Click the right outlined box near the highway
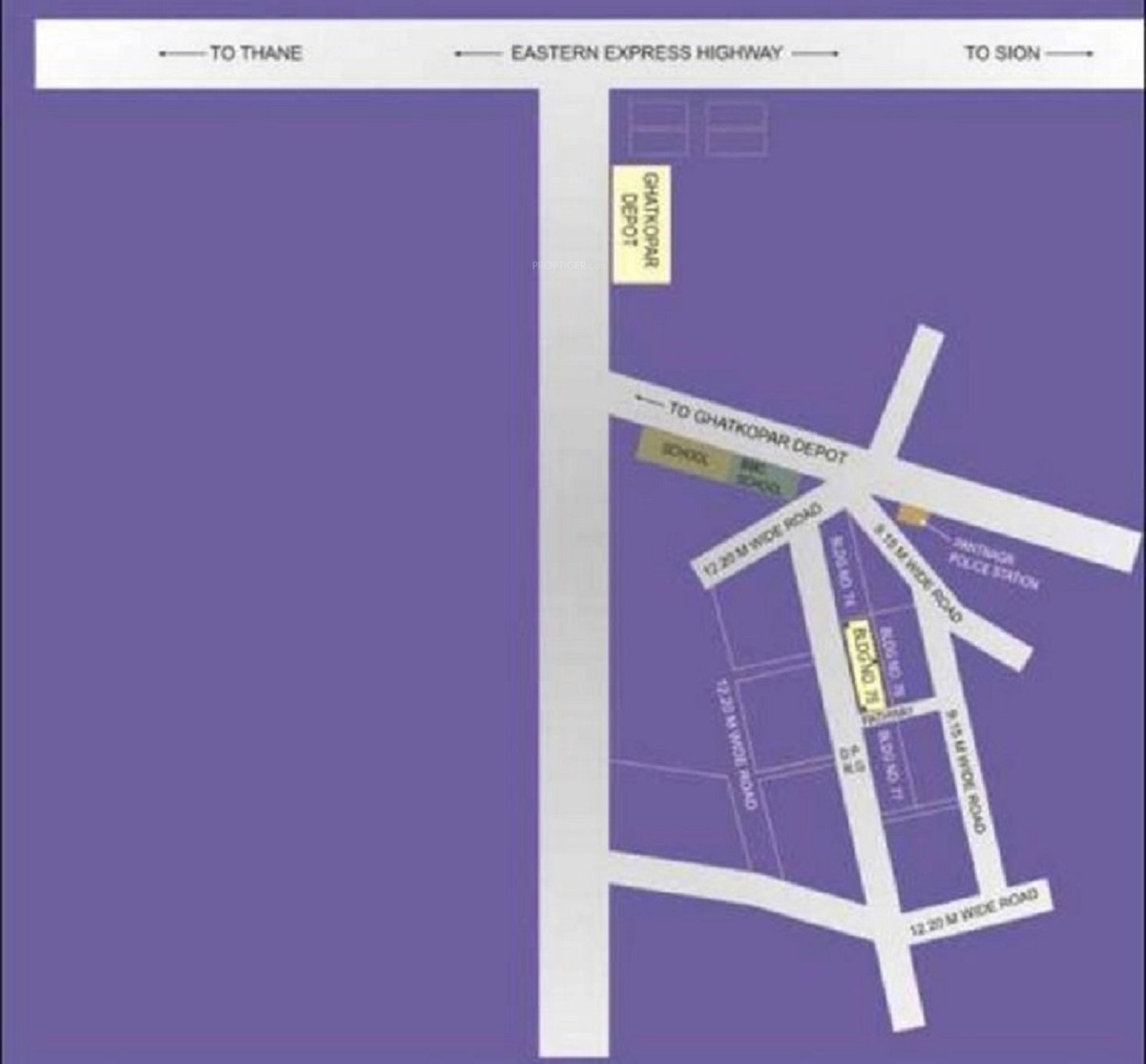The height and width of the screenshot is (1064, 1146). click(736, 127)
